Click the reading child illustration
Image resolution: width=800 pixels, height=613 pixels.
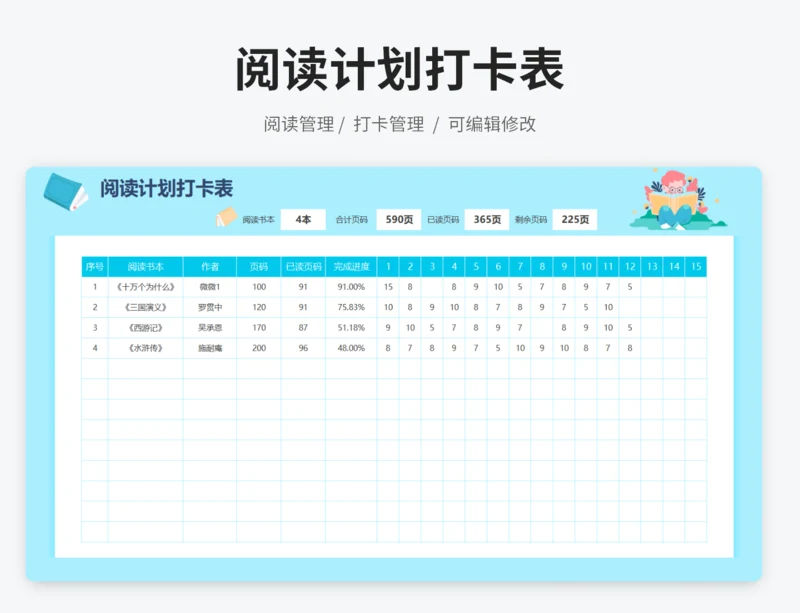pyautogui.click(x=676, y=200)
